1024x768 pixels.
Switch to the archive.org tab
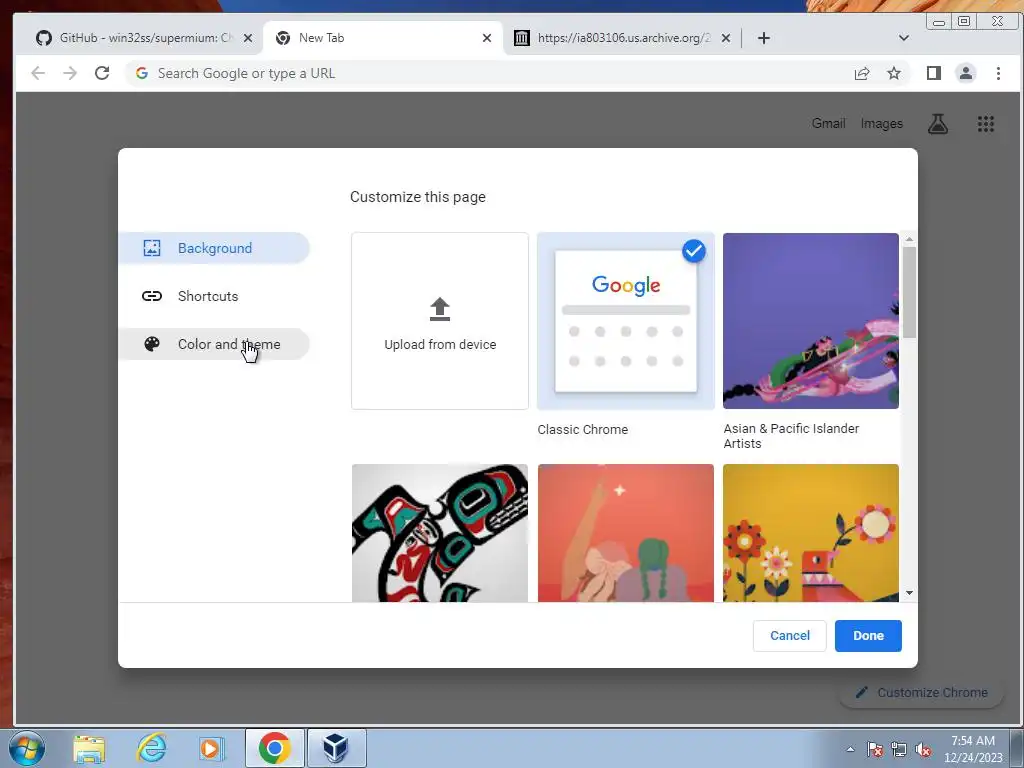click(x=623, y=38)
